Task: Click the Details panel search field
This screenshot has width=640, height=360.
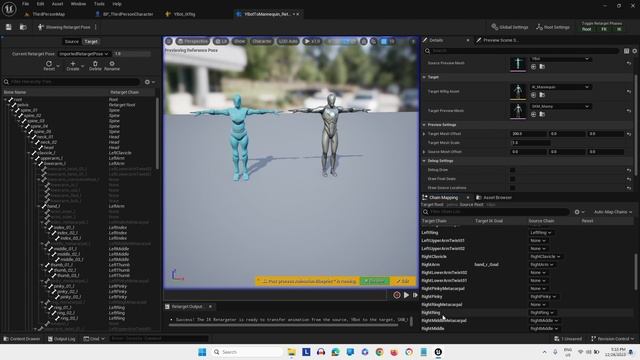Action: pos(521,51)
